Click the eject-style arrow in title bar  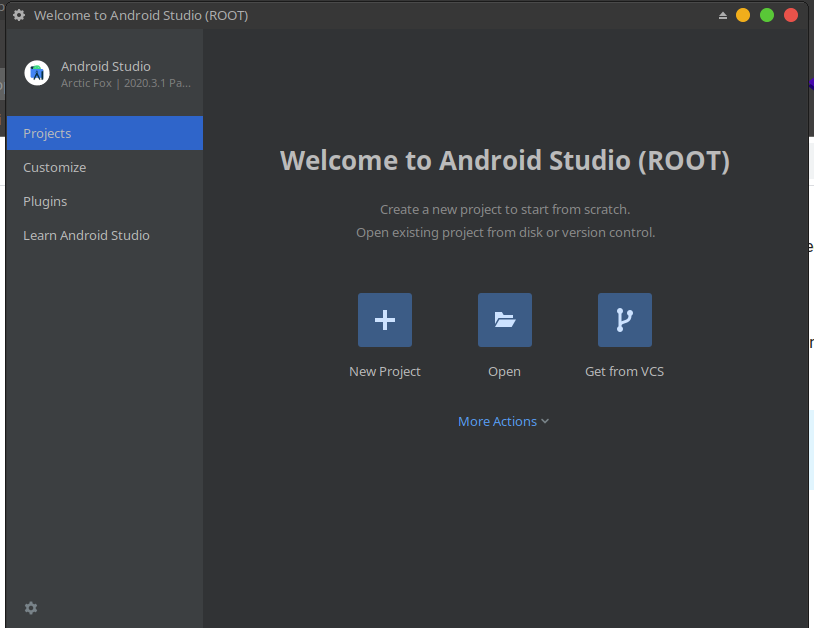pos(723,16)
